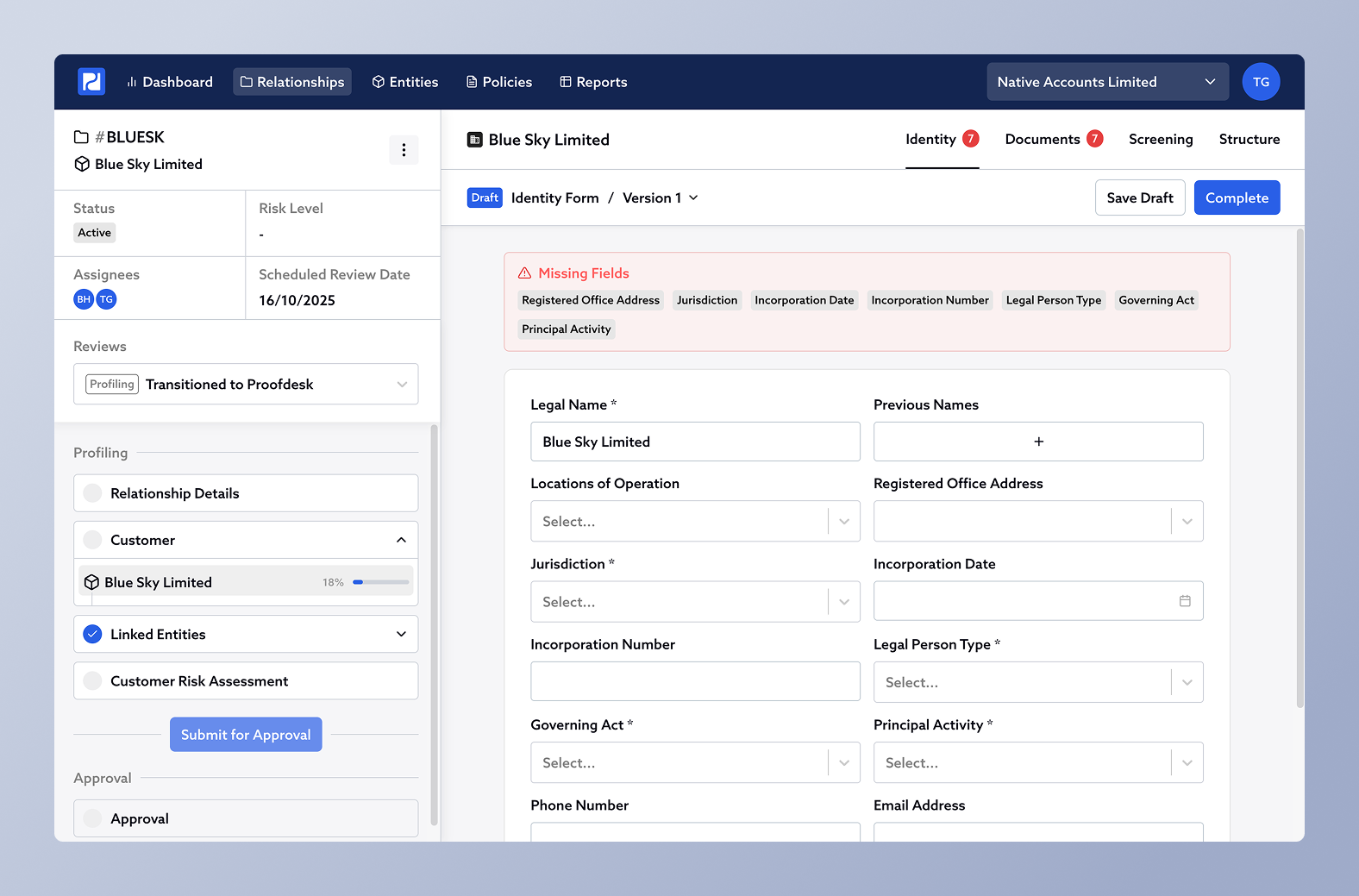The width and height of the screenshot is (1359, 896).
Task: Click the Relationship Details status circle
Action: tap(92, 493)
